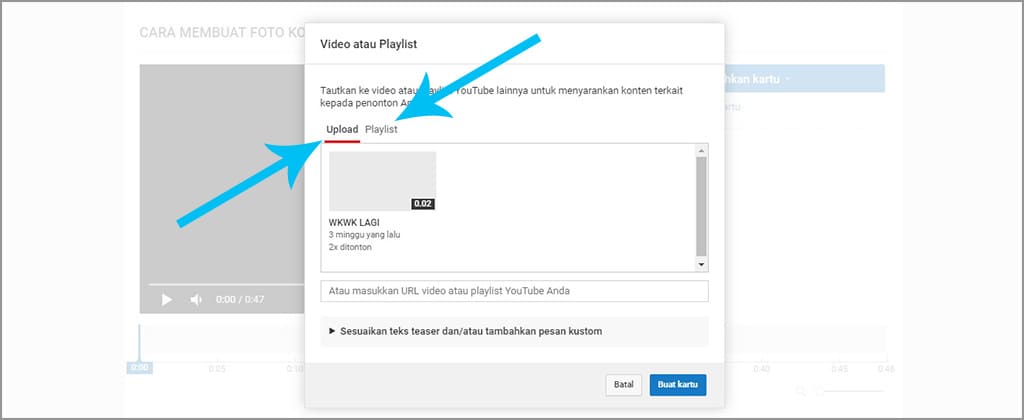Switch to the Playlist tab
This screenshot has height=420, width=1024.
click(381, 130)
